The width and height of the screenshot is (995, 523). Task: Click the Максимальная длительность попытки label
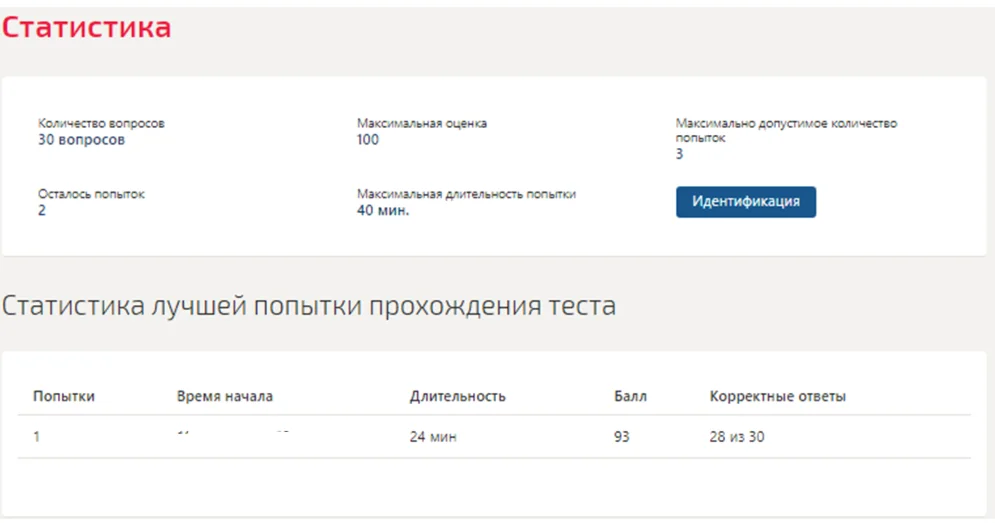click(x=466, y=194)
